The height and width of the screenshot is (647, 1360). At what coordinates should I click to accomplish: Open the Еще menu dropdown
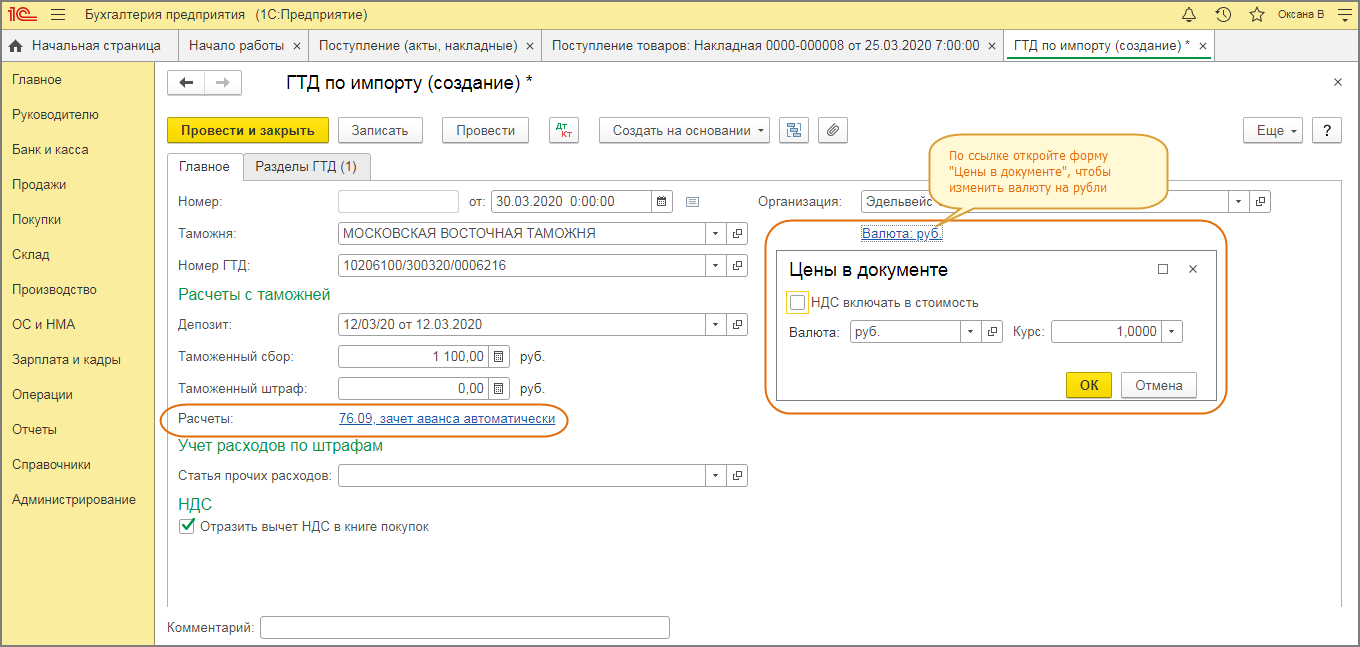(x=1273, y=130)
